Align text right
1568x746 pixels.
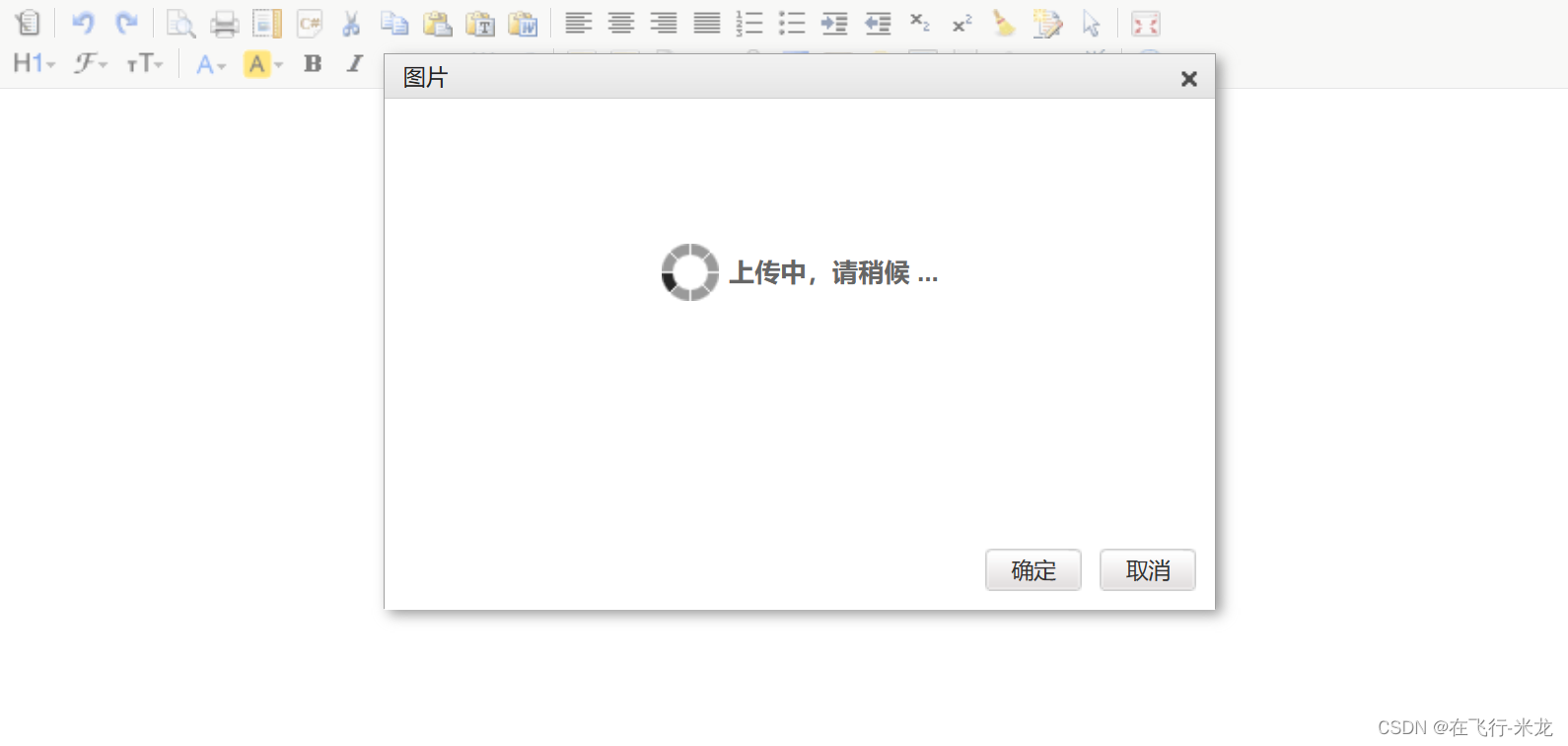(x=664, y=23)
